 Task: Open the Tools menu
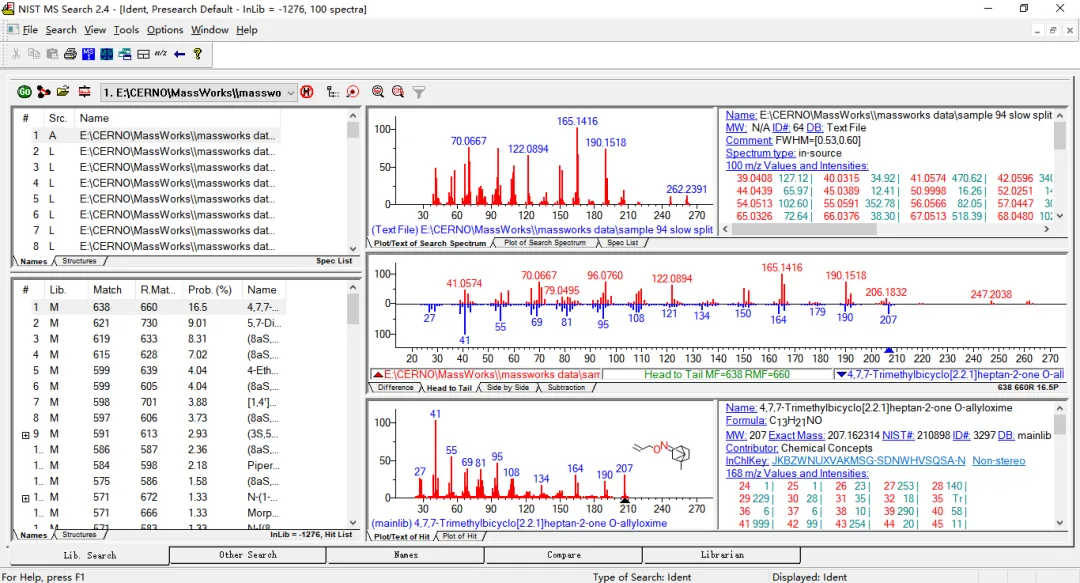coord(126,30)
